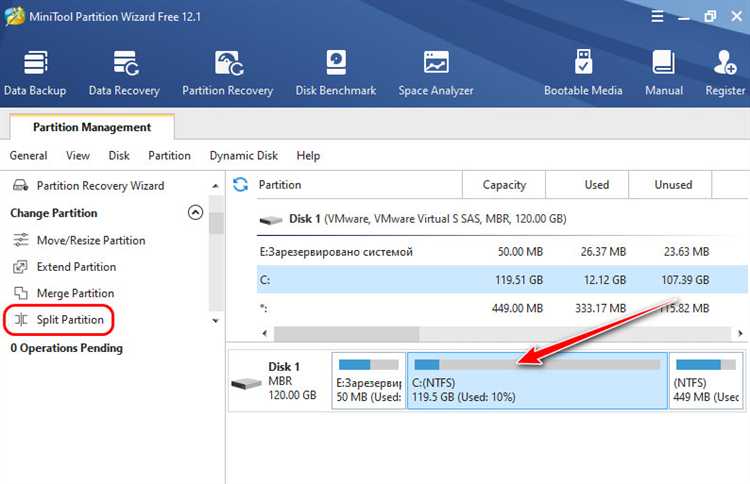Screen dimensions: 750x484
Task: Click the Move/Resize Partition icon
Action: [x=21, y=240]
